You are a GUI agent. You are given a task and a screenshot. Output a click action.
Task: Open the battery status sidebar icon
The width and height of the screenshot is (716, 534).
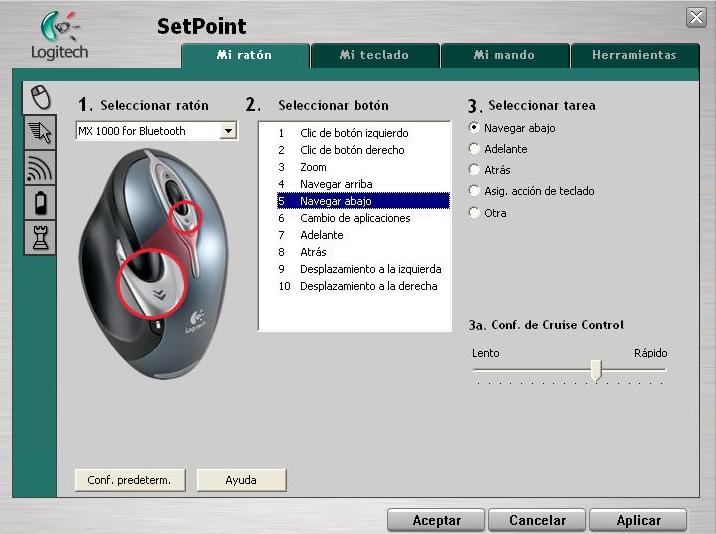pos(40,203)
